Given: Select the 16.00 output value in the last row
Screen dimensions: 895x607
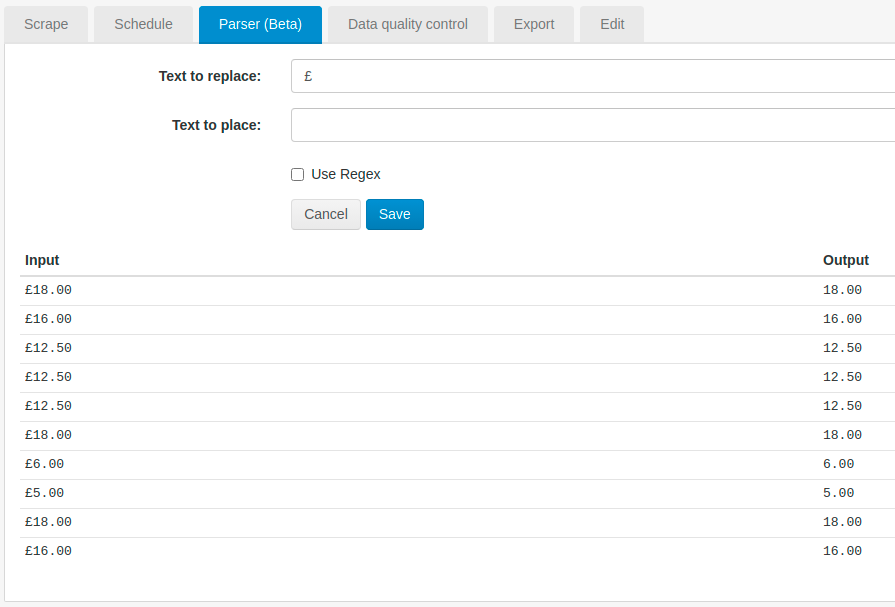Looking at the screenshot, I should [843, 550].
